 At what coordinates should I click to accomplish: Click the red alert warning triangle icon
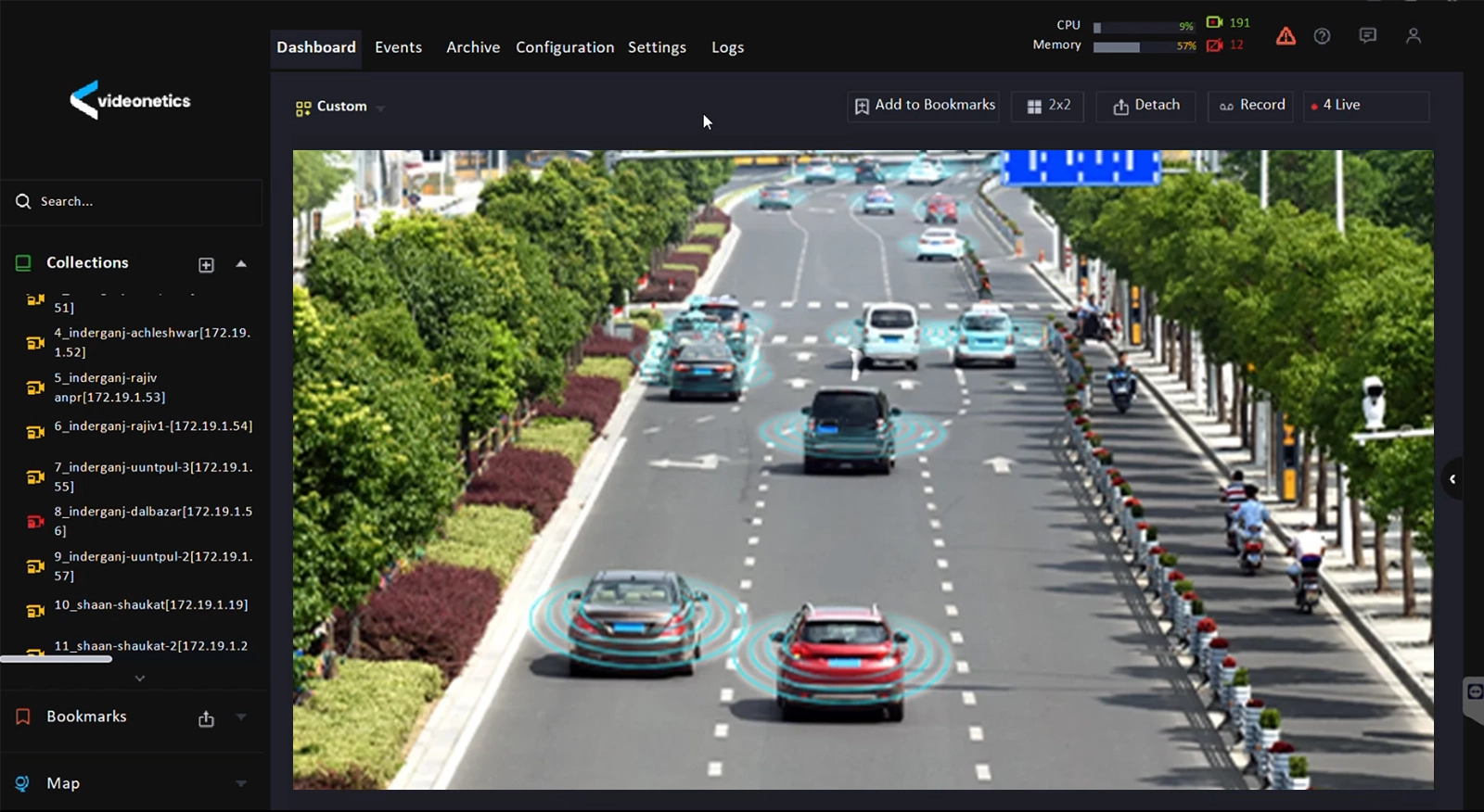point(1286,36)
